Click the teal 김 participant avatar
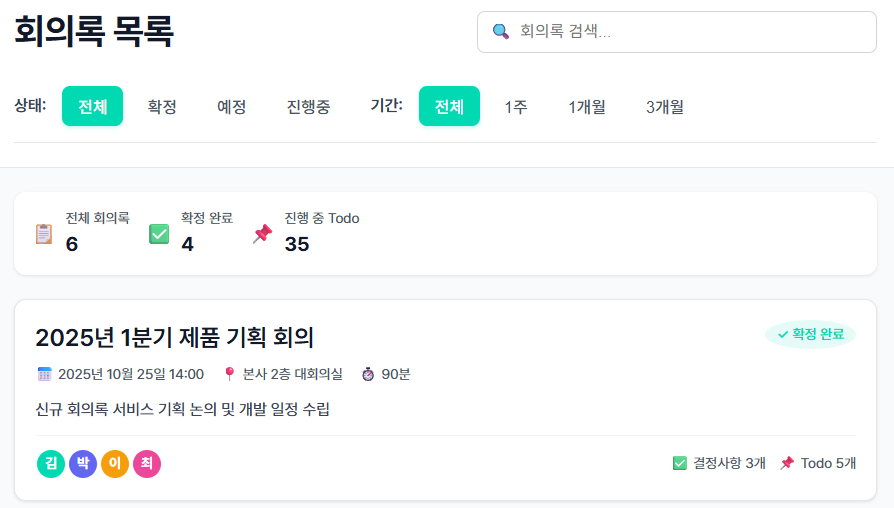 (51, 464)
